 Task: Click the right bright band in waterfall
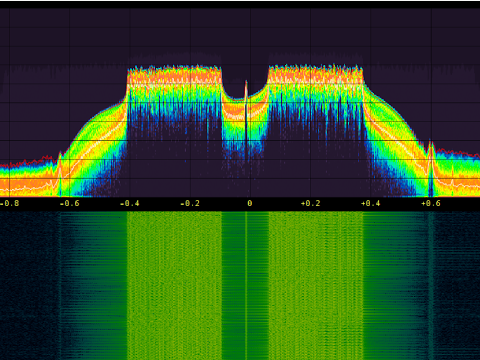click(316, 286)
